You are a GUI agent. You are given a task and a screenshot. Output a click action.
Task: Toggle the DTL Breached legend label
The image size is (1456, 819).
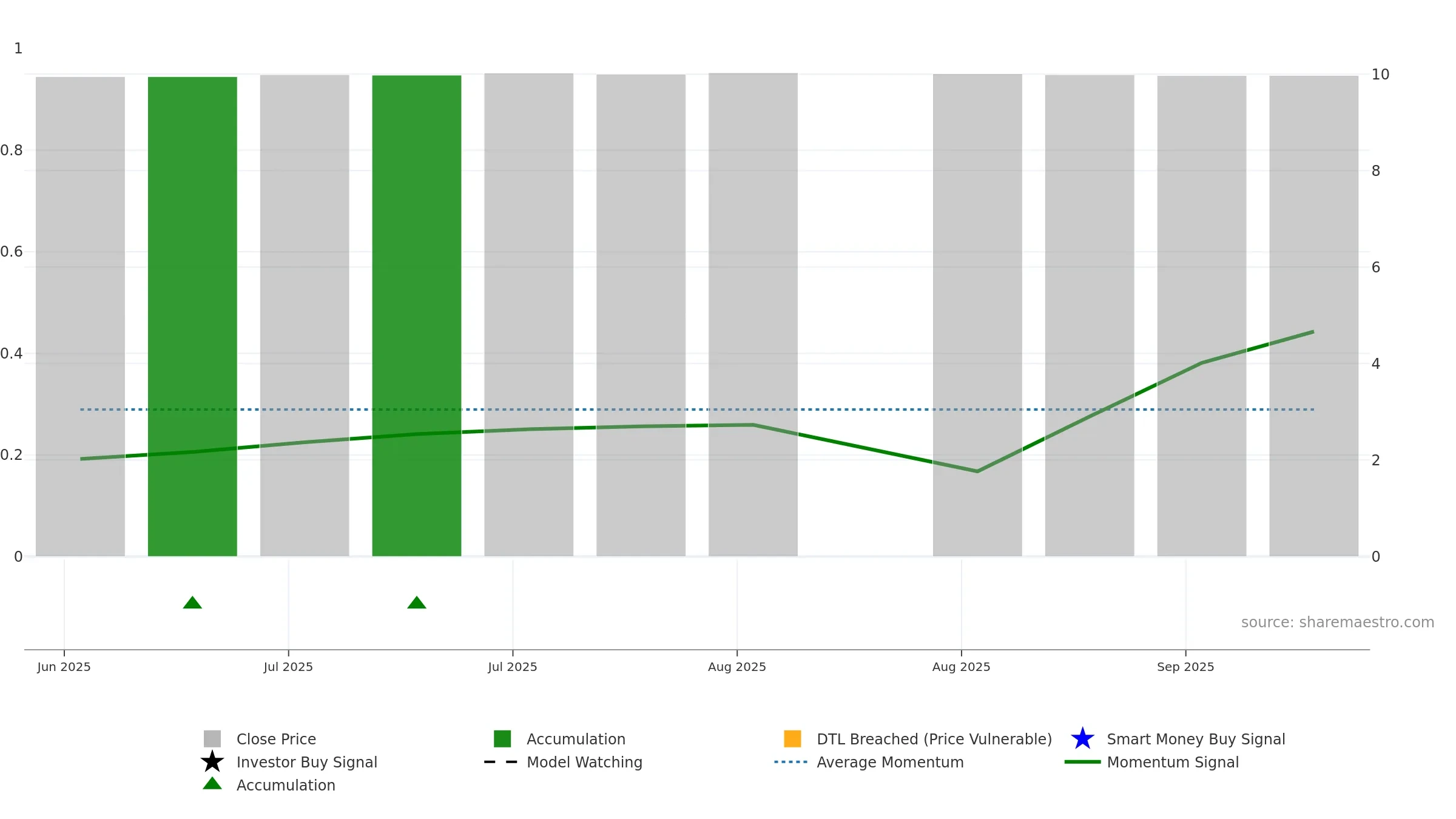(934, 739)
